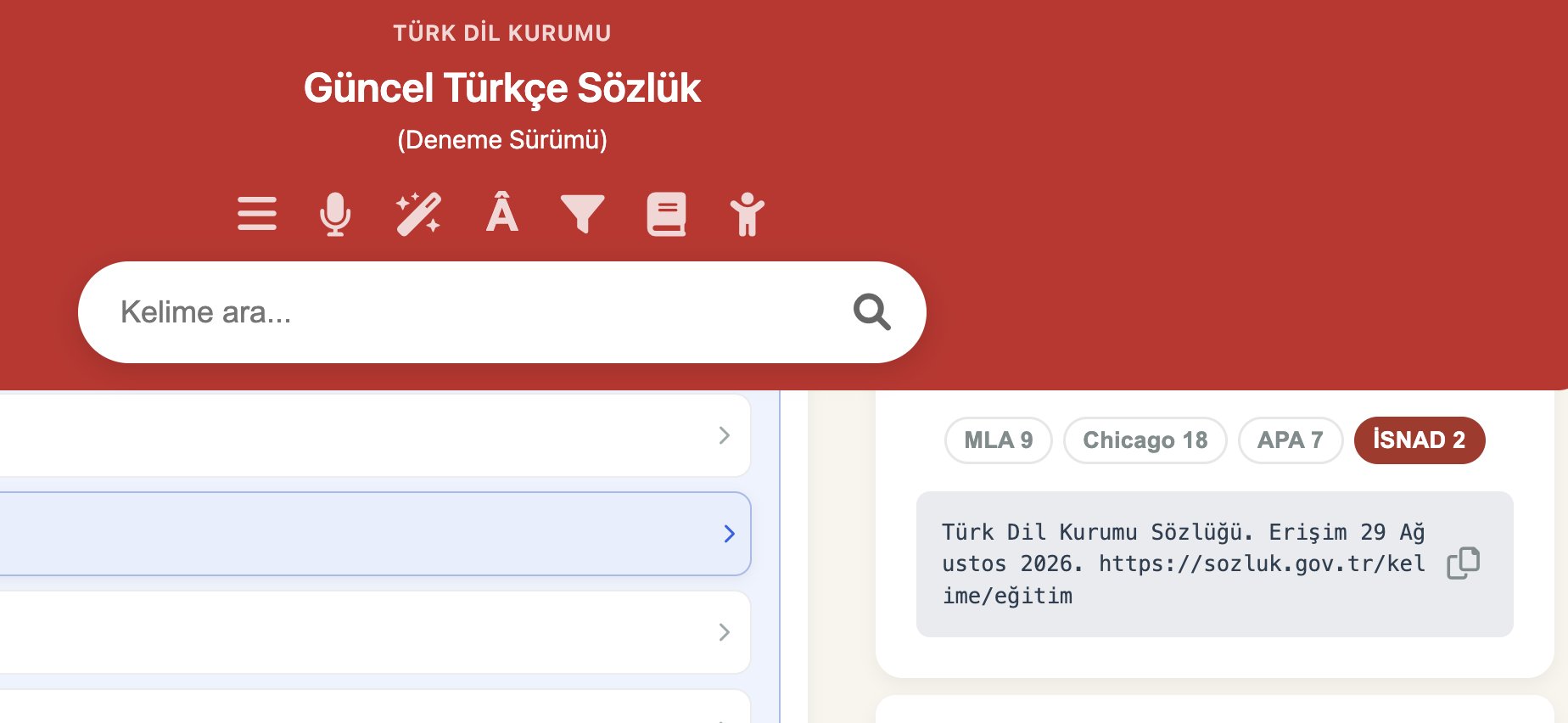Open the accessibility person icon
The height and width of the screenshot is (723, 1568).
(748, 214)
